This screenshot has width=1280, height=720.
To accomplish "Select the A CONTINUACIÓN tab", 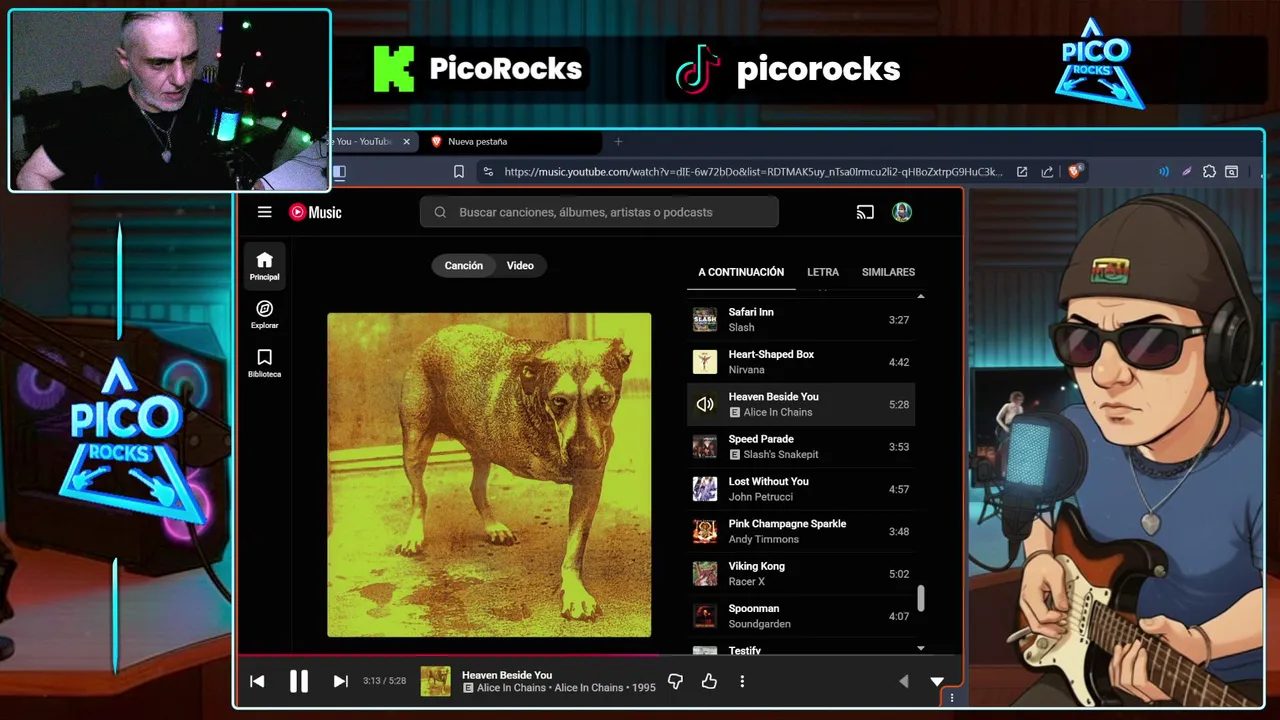I will (741, 272).
